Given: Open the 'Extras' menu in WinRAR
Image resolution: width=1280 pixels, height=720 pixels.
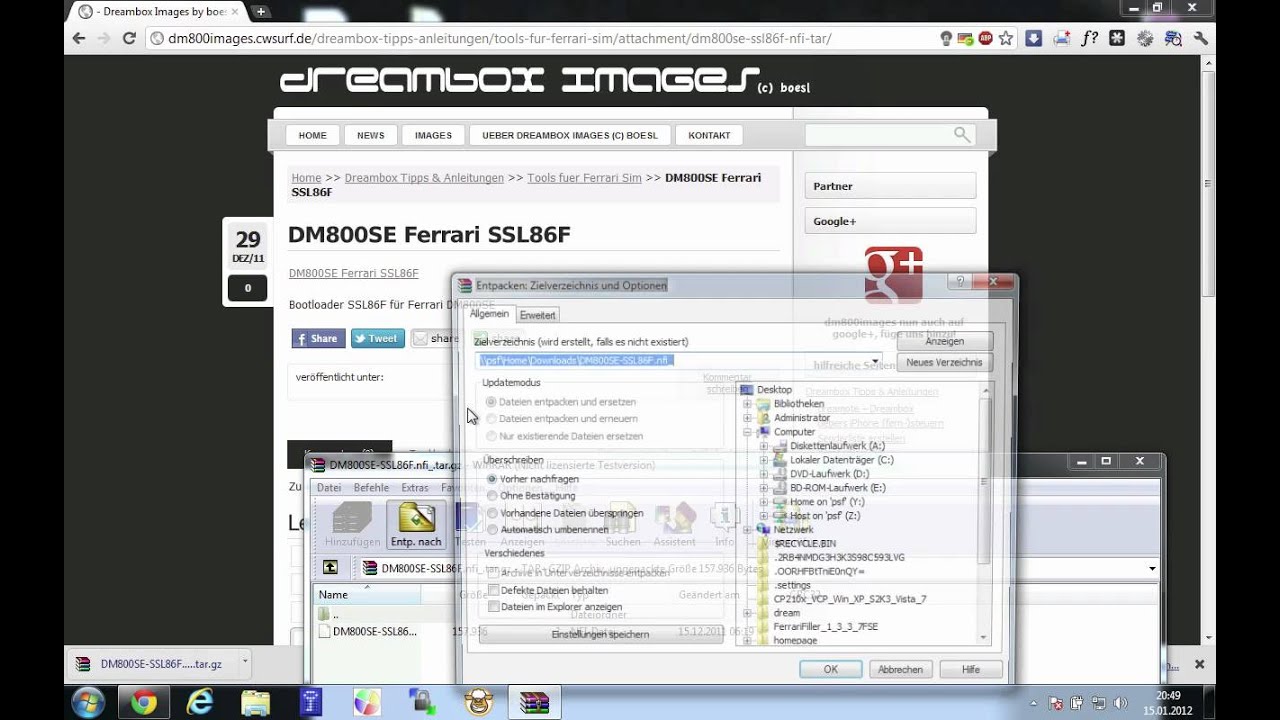Looking at the screenshot, I should click(x=415, y=488).
